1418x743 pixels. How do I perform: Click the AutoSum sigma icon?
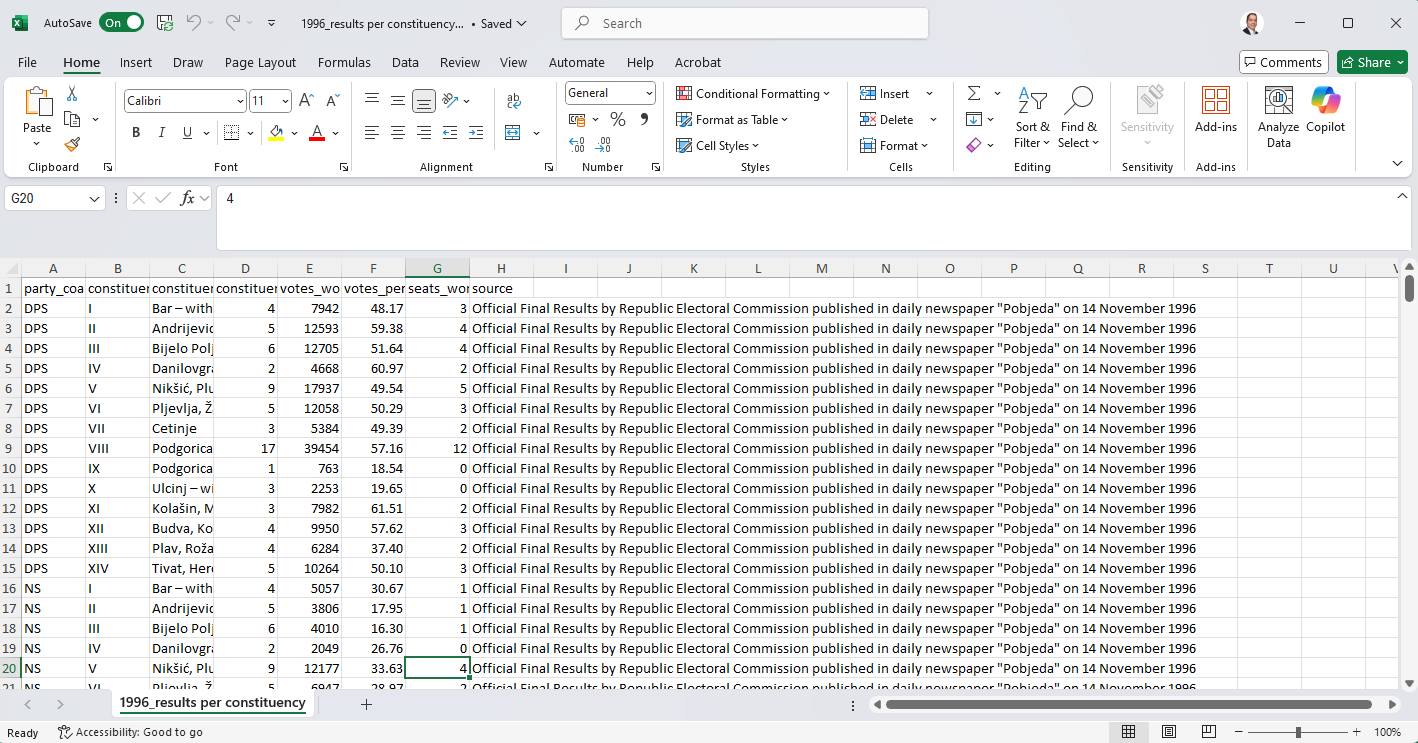(974, 93)
